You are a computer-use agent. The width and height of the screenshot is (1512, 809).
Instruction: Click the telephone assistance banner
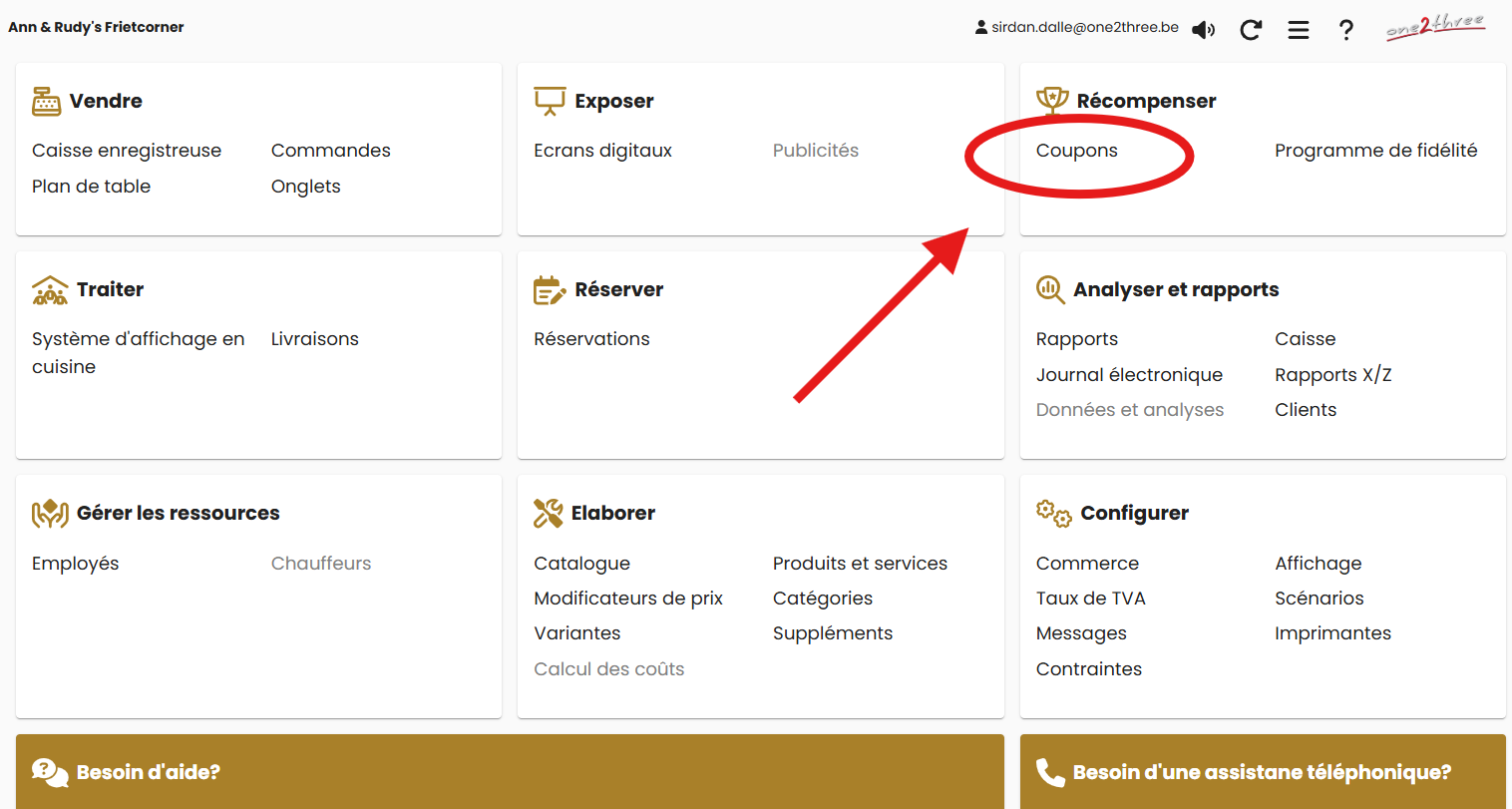coord(1262,772)
